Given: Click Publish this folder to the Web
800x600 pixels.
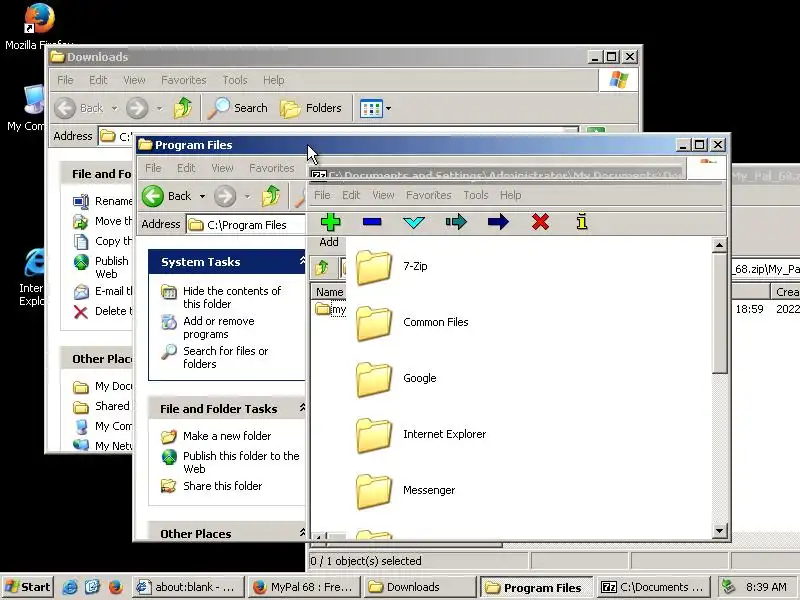Looking at the screenshot, I should coord(230,462).
